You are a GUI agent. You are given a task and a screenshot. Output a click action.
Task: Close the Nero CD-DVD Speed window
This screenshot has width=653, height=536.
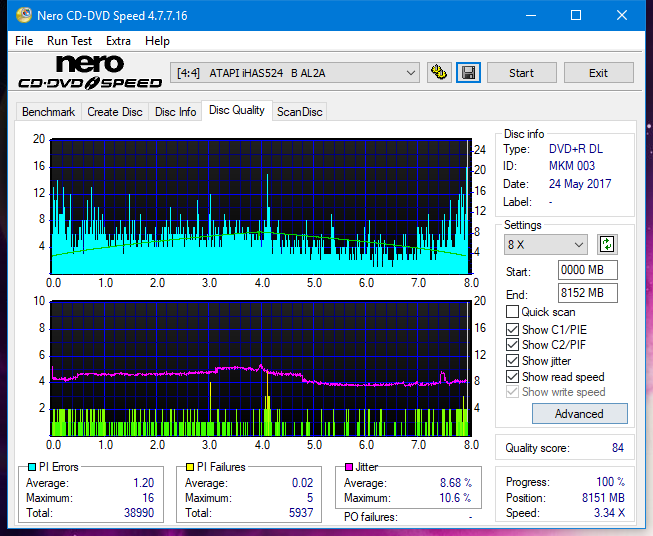click(x=622, y=15)
